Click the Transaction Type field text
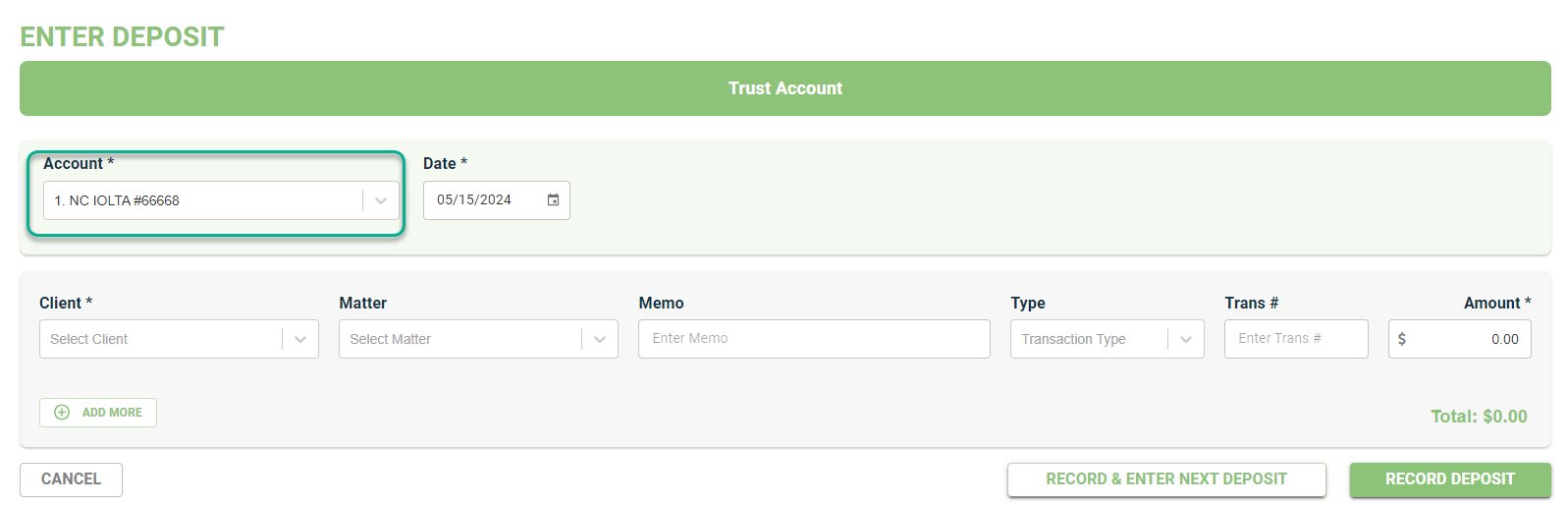 (x=1073, y=339)
